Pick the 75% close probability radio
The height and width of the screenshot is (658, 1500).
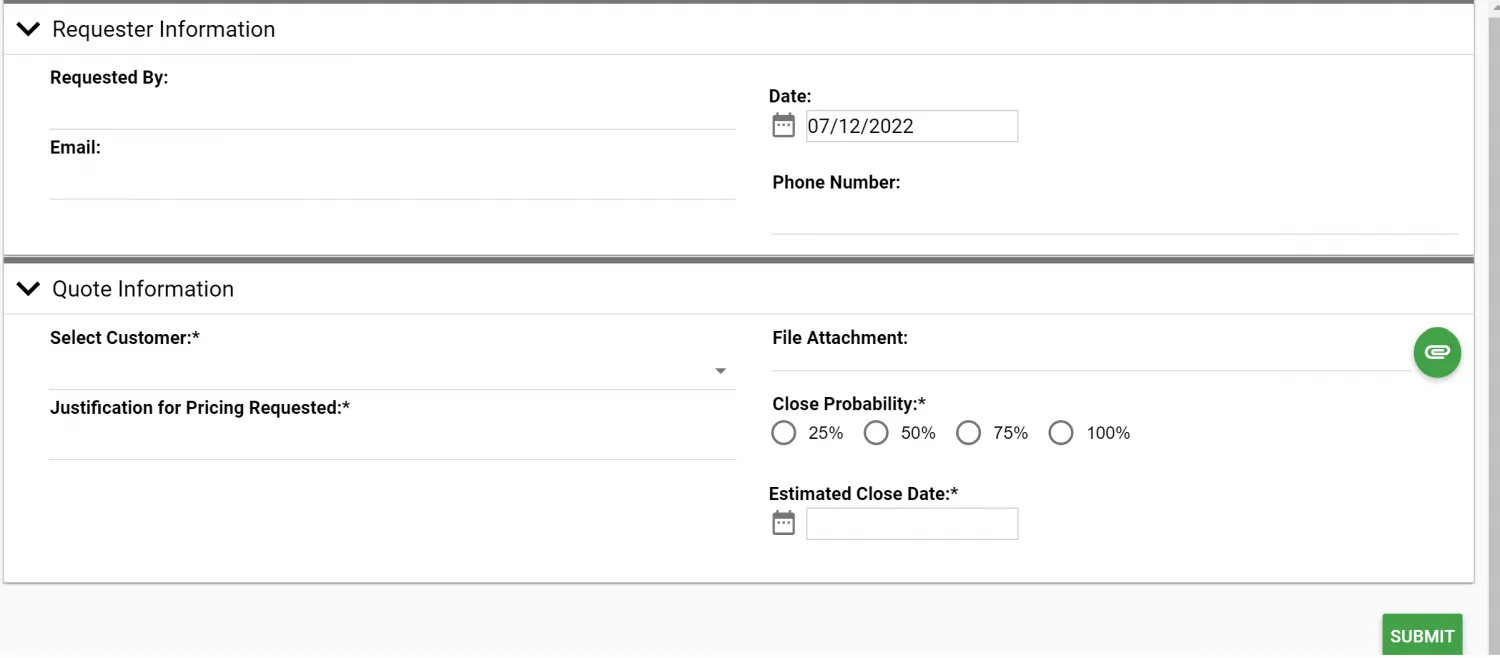pyautogui.click(x=968, y=433)
